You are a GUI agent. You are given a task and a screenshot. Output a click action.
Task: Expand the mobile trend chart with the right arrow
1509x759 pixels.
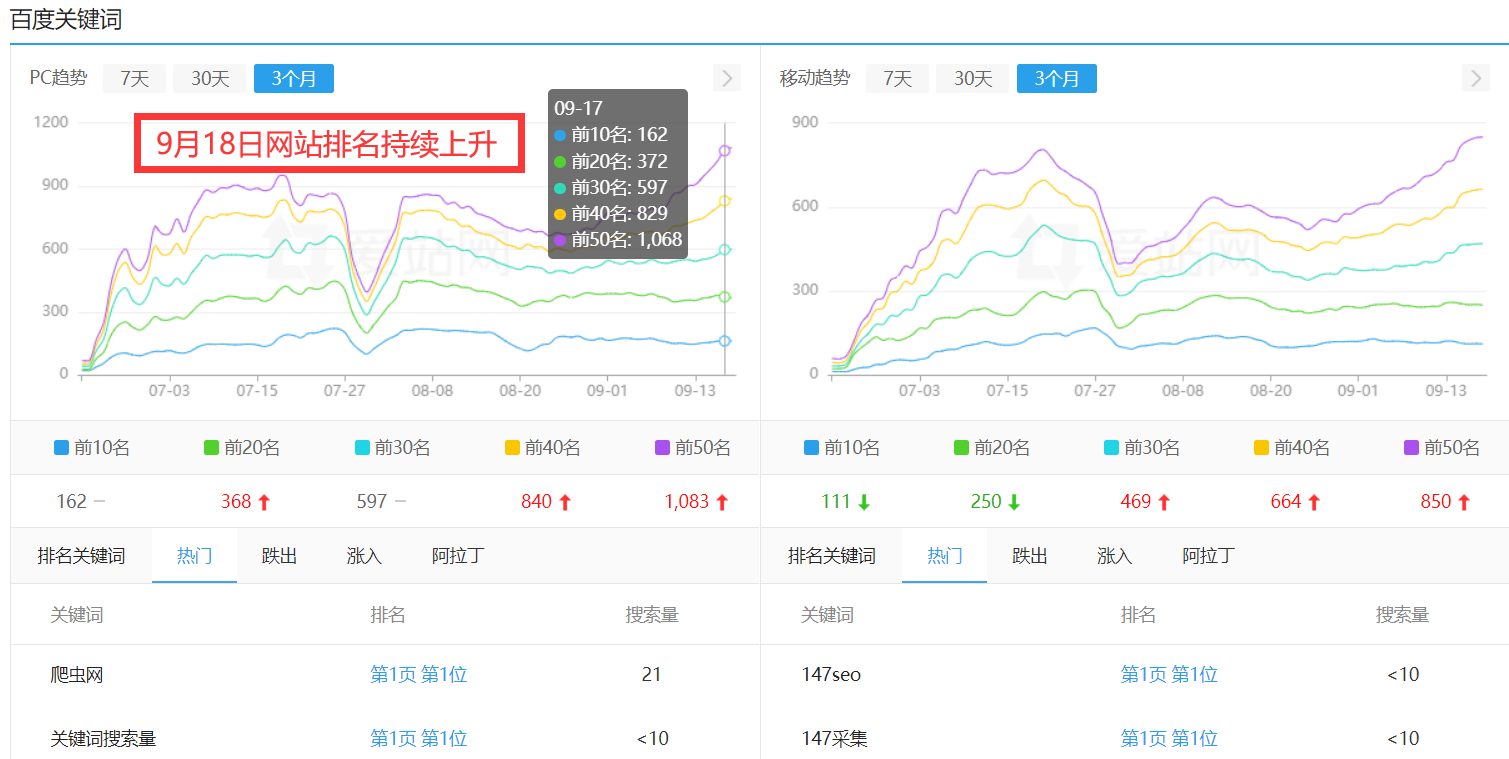click(x=1475, y=77)
